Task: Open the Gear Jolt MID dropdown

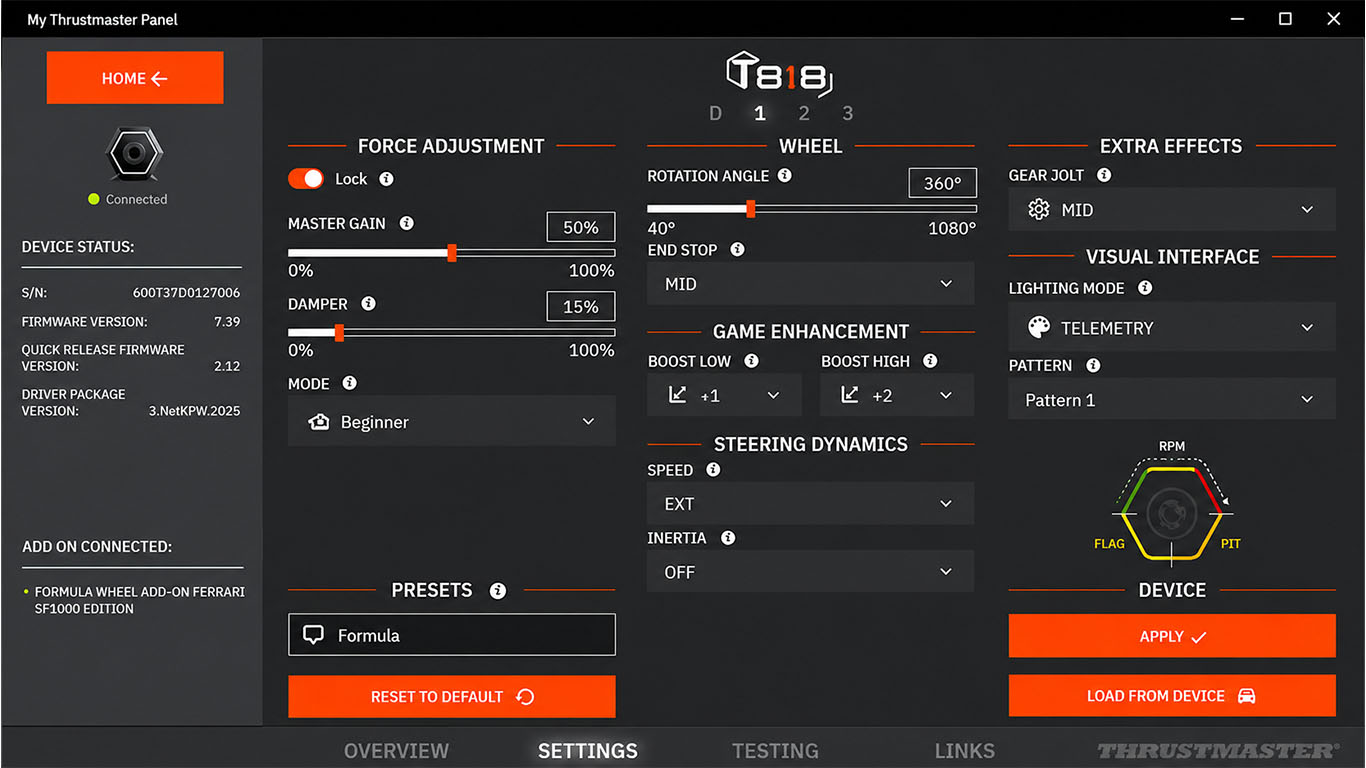Action: (1172, 210)
